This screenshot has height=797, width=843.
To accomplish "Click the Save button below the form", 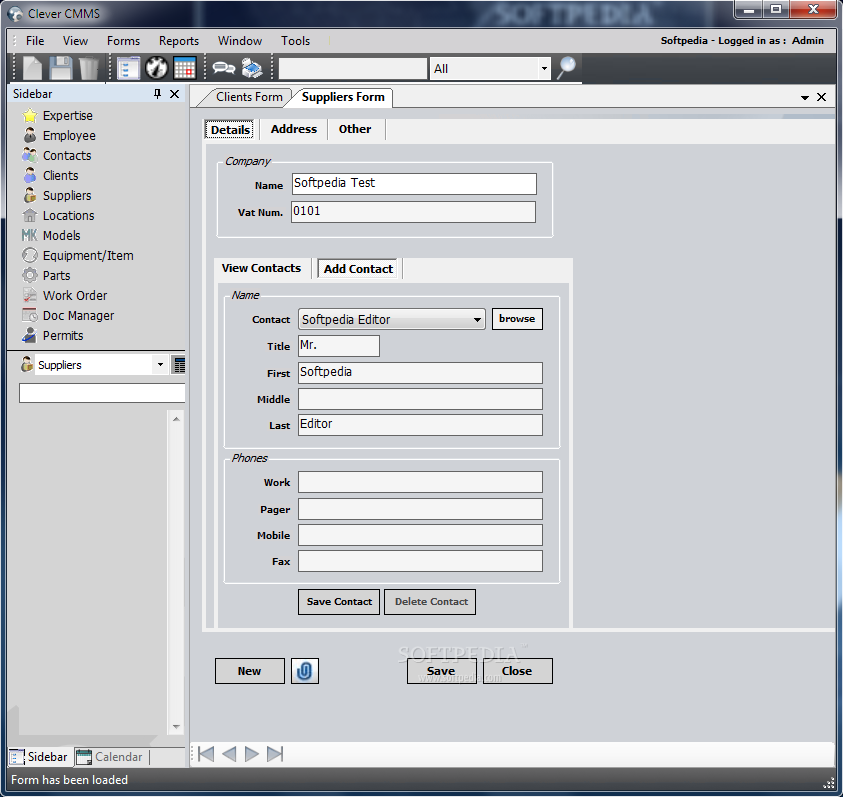I will 441,671.
